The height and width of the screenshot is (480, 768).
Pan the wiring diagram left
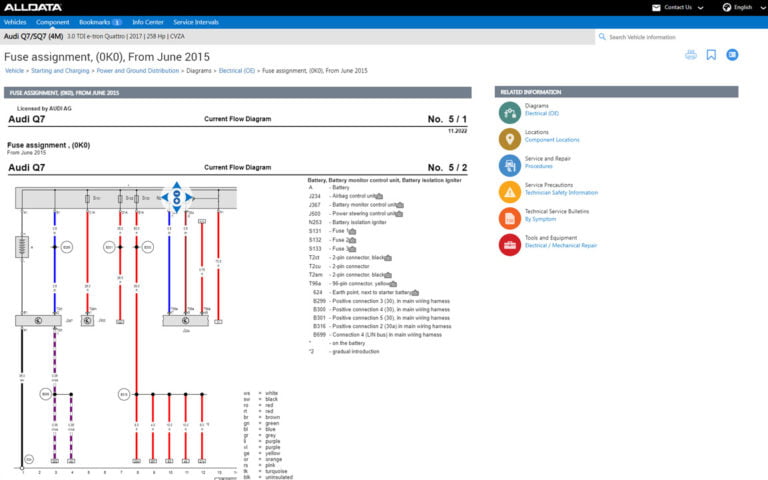(165, 197)
